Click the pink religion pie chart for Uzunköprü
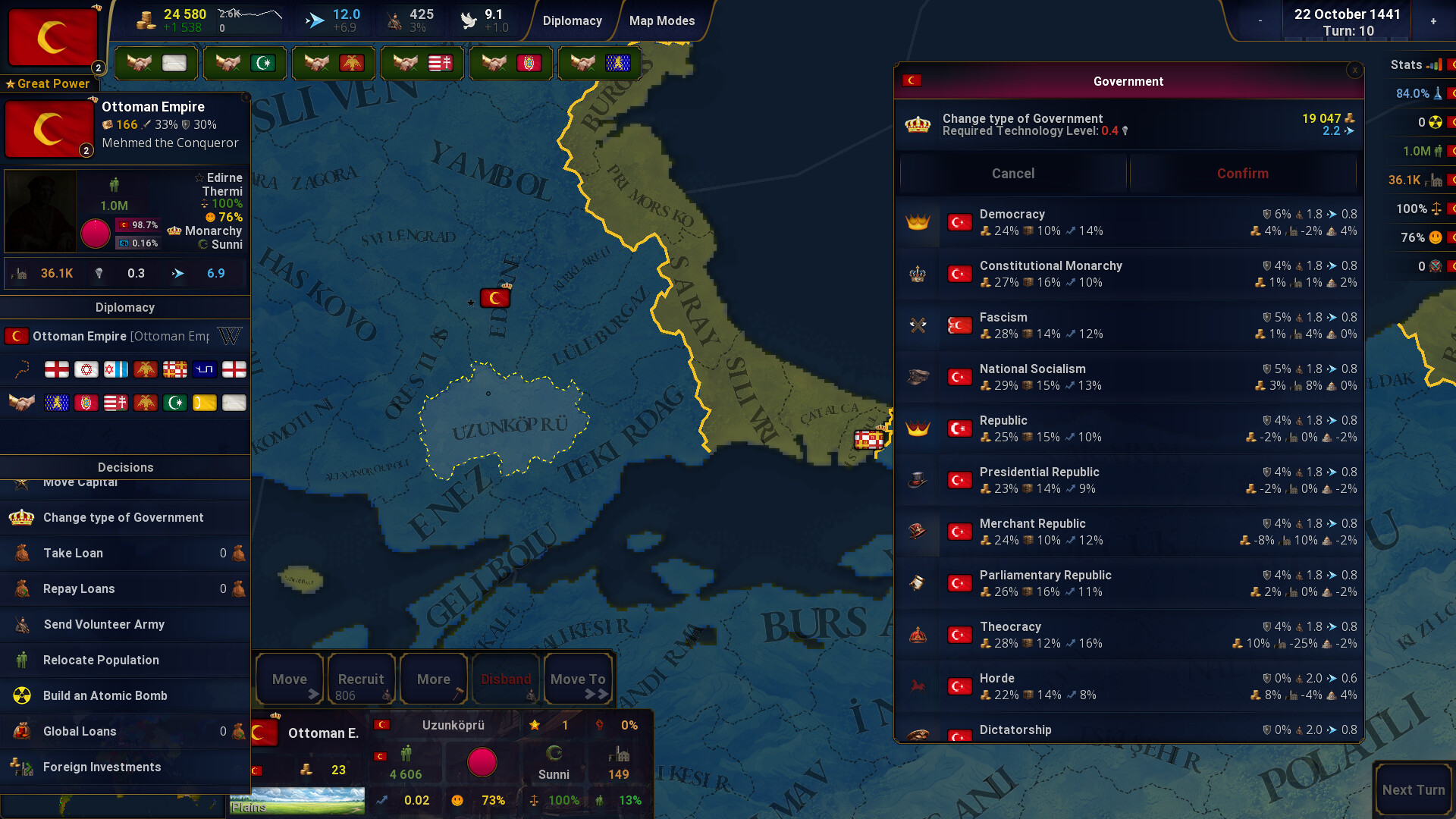Image resolution: width=1456 pixels, height=819 pixels. click(482, 763)
